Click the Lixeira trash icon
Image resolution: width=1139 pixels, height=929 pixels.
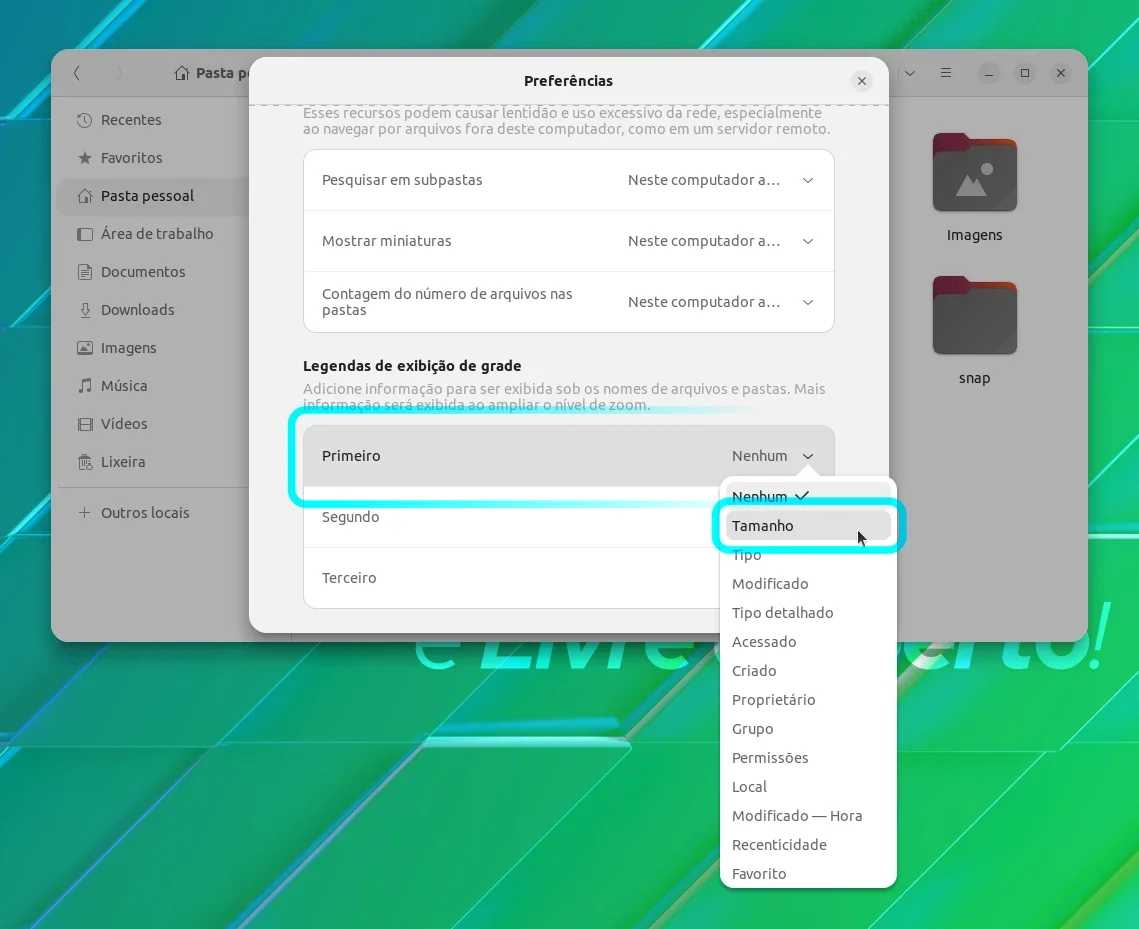(85, 462)
